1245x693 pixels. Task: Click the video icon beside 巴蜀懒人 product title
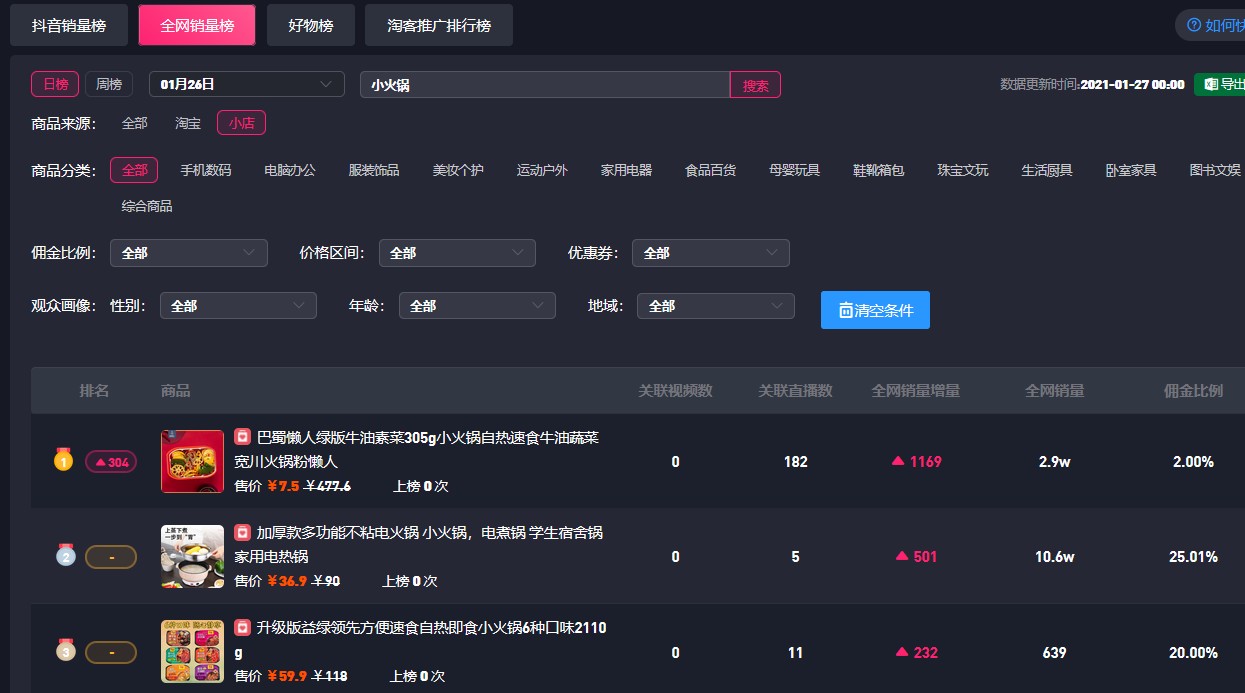[240, 437]
